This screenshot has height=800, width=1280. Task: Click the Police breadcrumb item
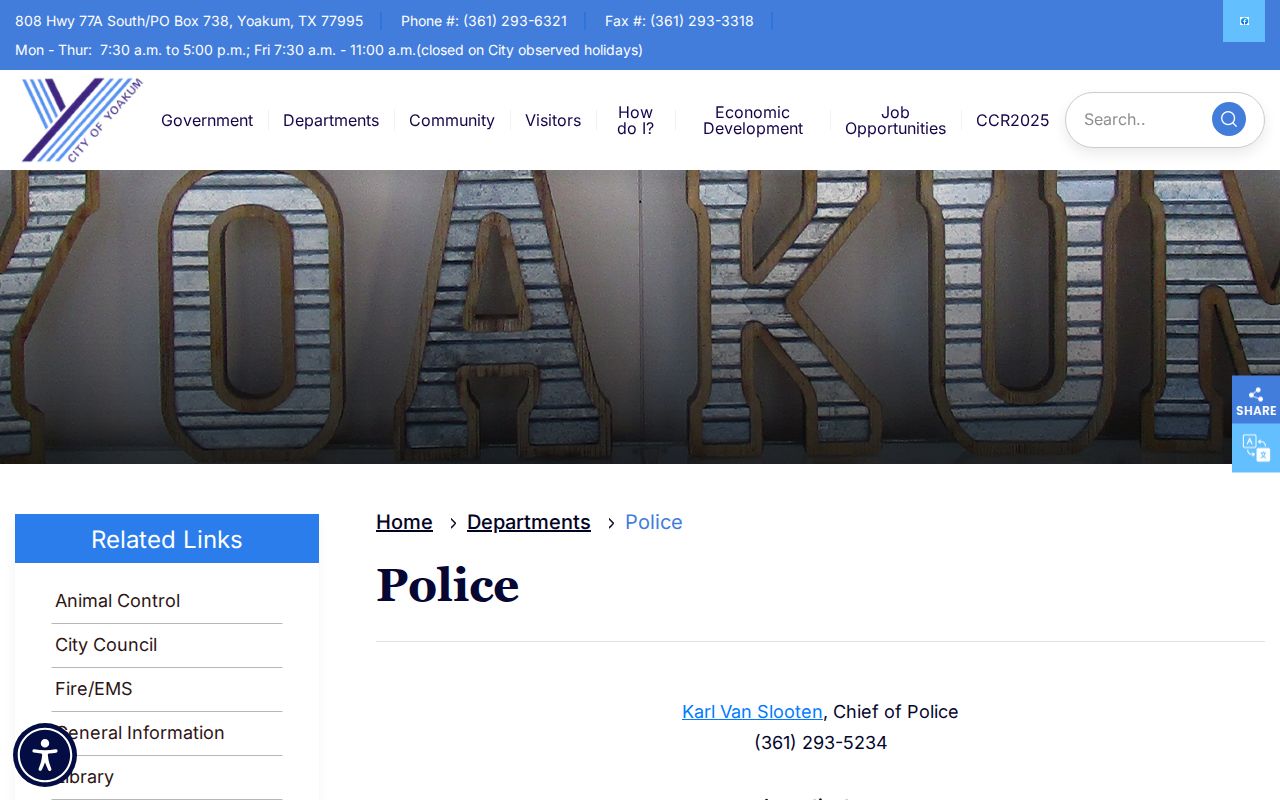[x=654, y=522]
